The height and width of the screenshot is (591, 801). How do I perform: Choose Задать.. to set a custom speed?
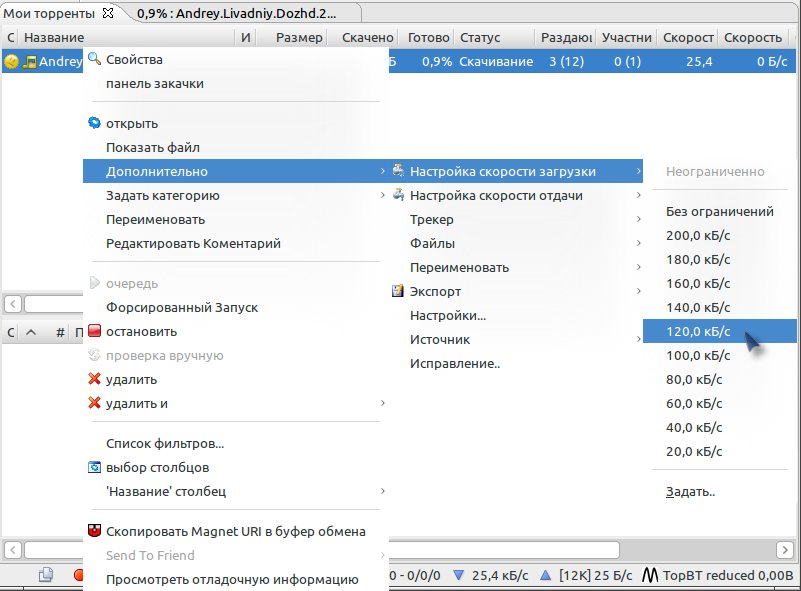click(x=720, y=491)
